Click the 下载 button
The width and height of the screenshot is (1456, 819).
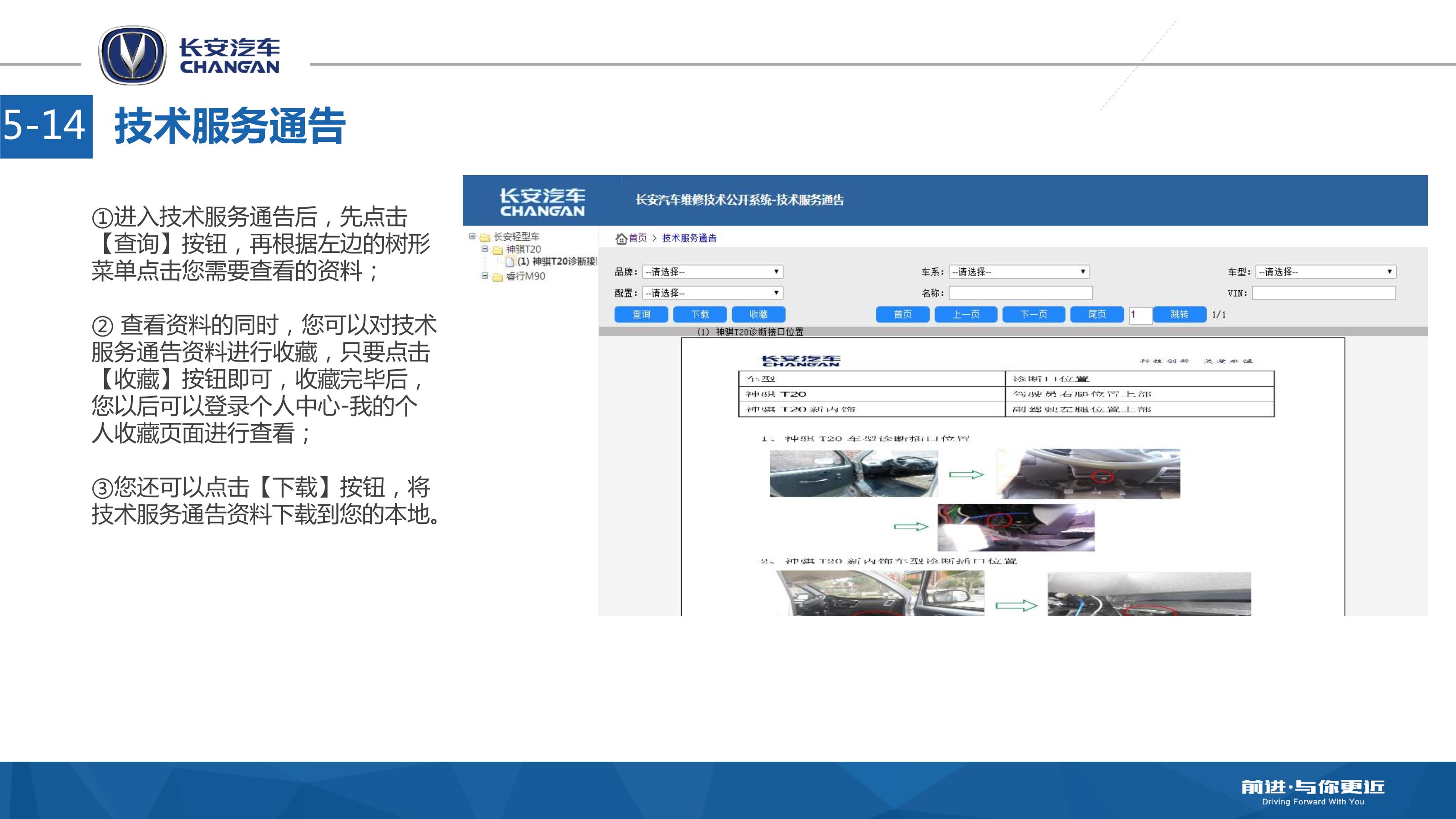[700, 314]
